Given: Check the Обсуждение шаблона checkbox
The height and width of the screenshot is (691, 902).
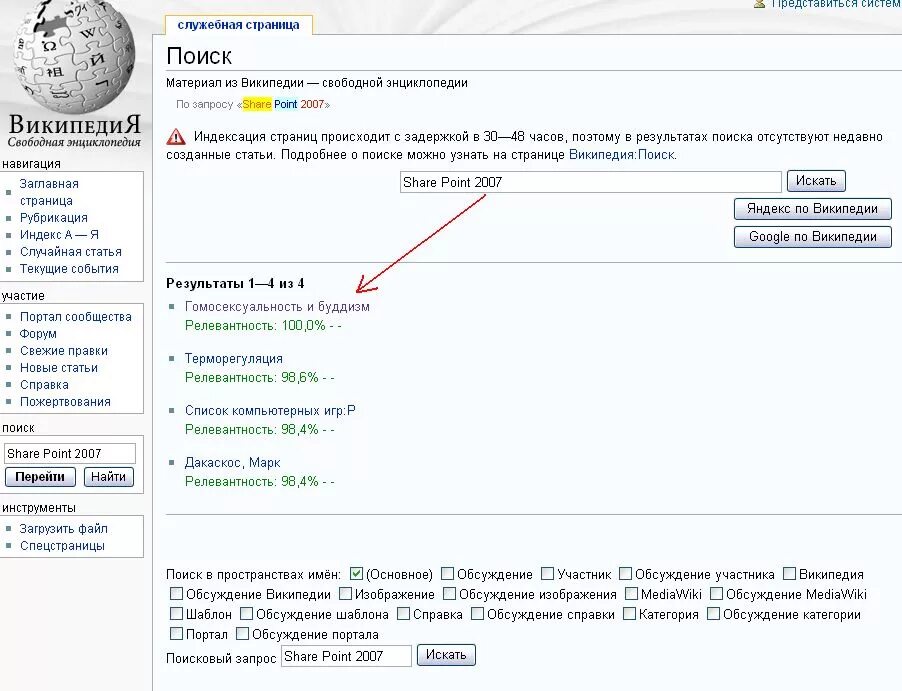Looking at the screenshot, I should (246, 613).
